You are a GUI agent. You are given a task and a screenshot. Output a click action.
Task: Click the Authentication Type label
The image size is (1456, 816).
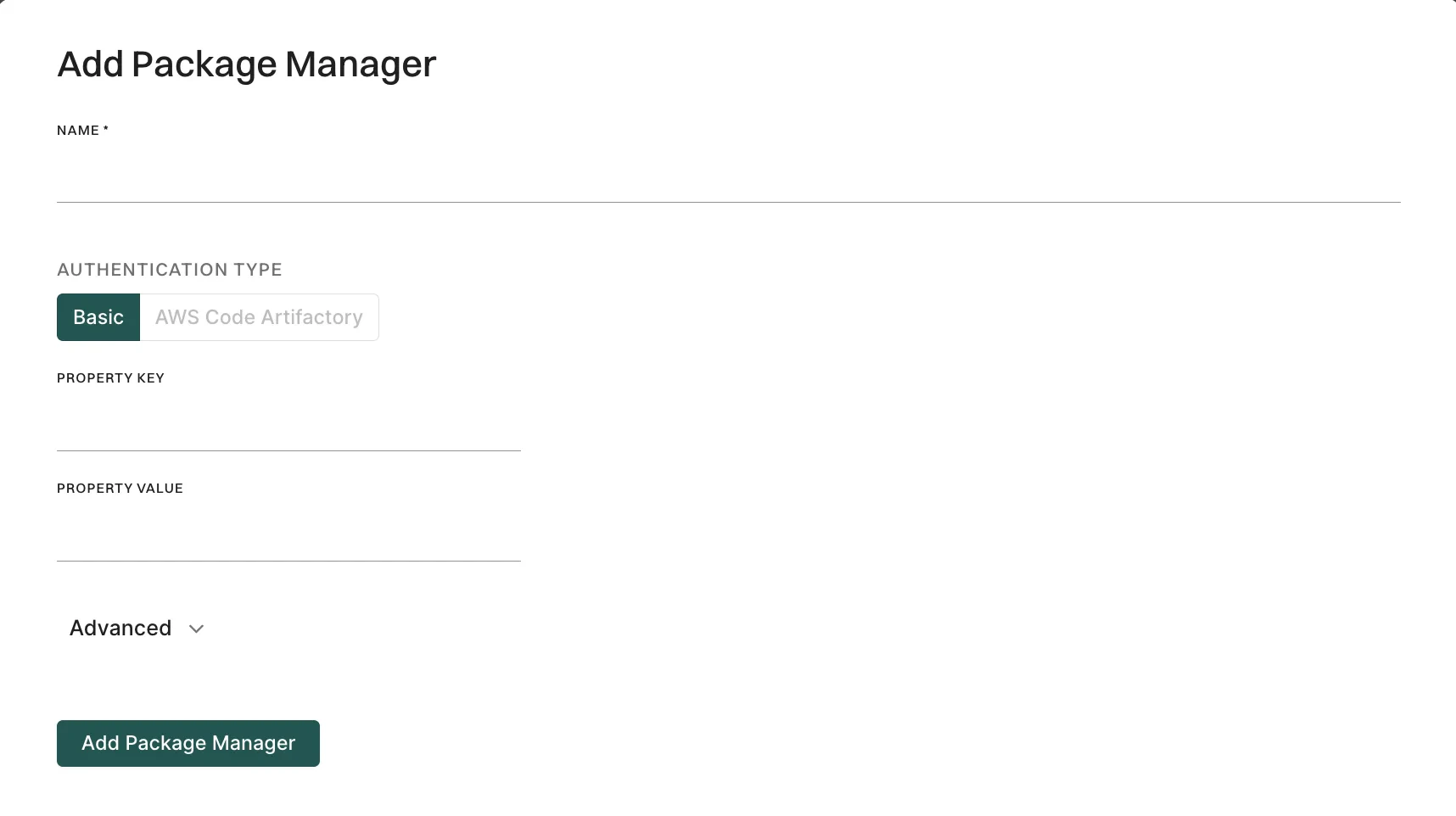169,269
